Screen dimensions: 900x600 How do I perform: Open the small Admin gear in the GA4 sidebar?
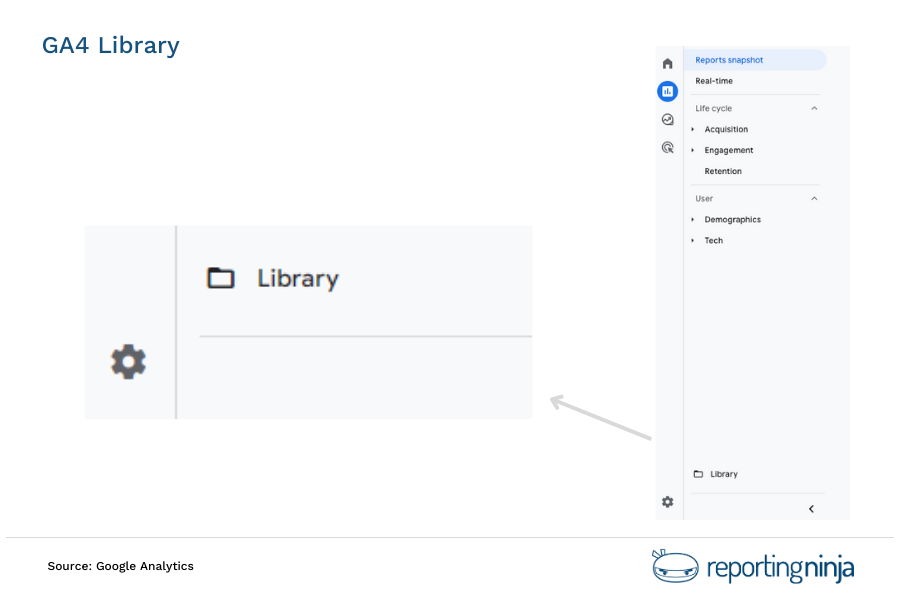point(667,502)
